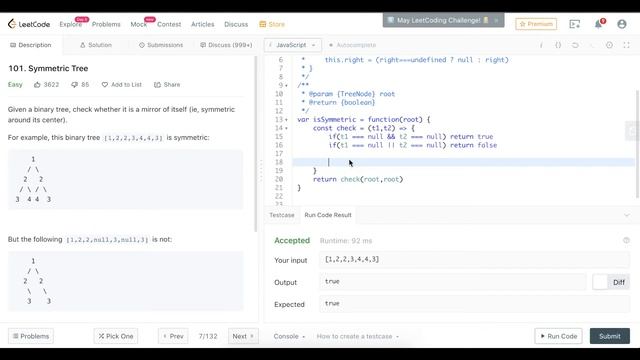The image size is (640, 360).
Task: Go to the Prev problem
Action: (x=173, y=336)
